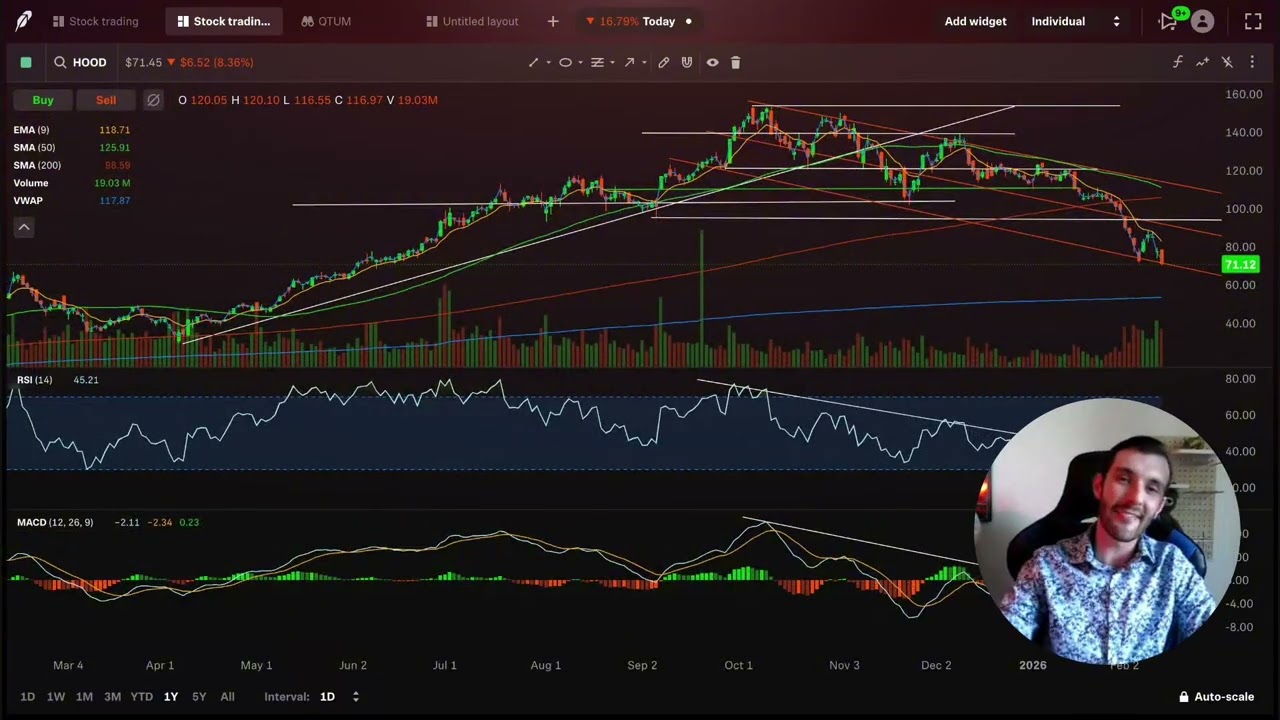Click the crossed-out tool icon in header
The width and height of the screenshot is (1280, 720).
[1227, 62]
